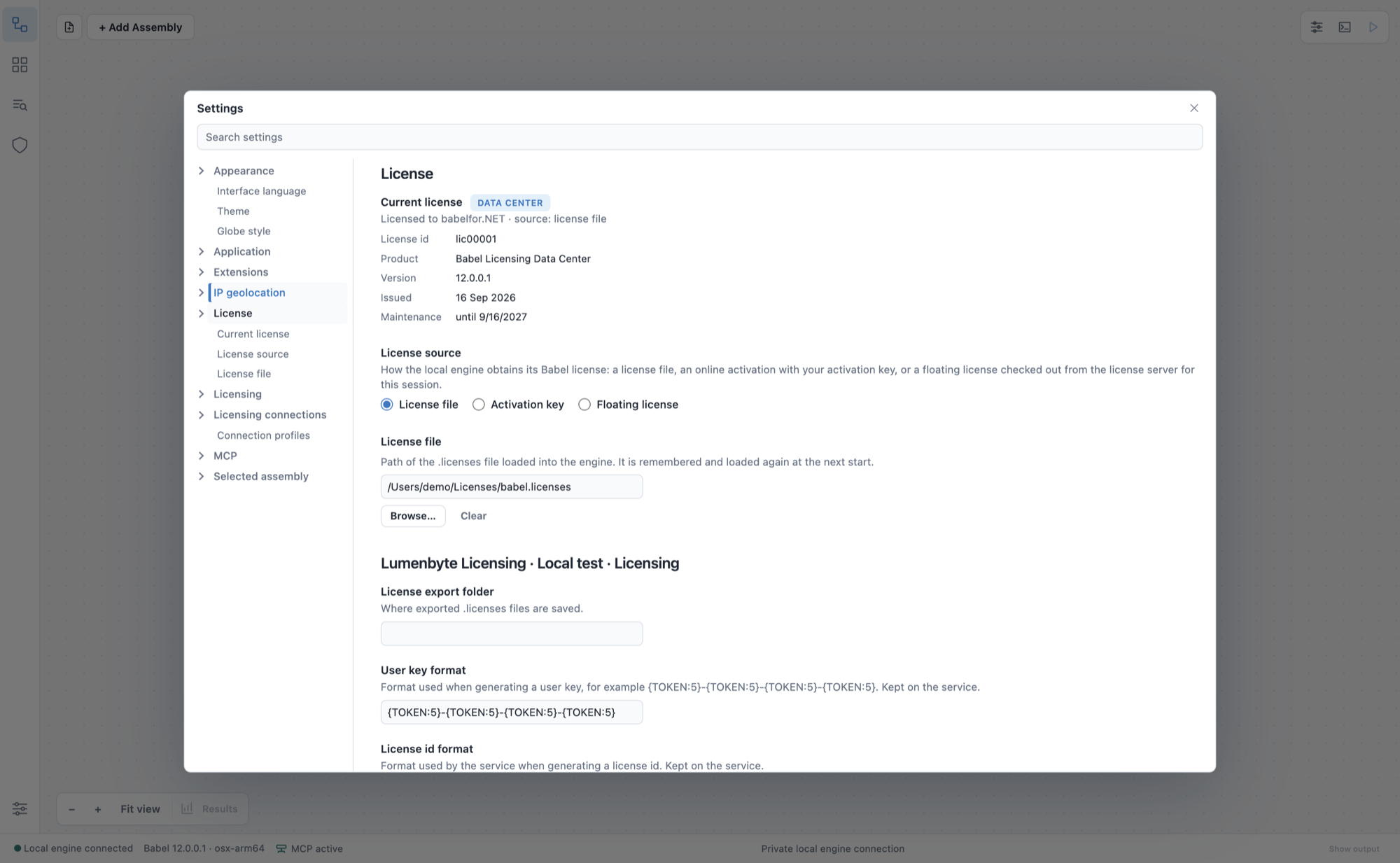Image resolution: width=1400 pixels, height=863 pixels.
Task: Select Extensions in settings tree
Action: click(x=241, y=272)
